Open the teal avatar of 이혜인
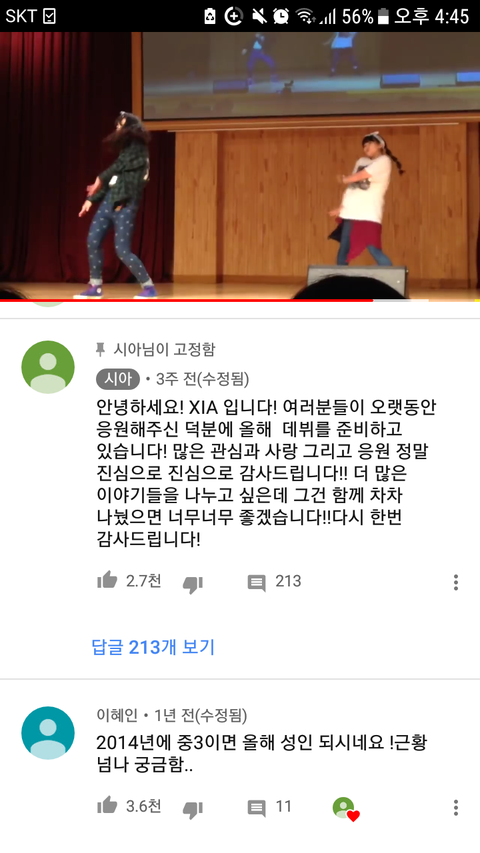This screenshot has width=480, height=853. tap(48, 733)
